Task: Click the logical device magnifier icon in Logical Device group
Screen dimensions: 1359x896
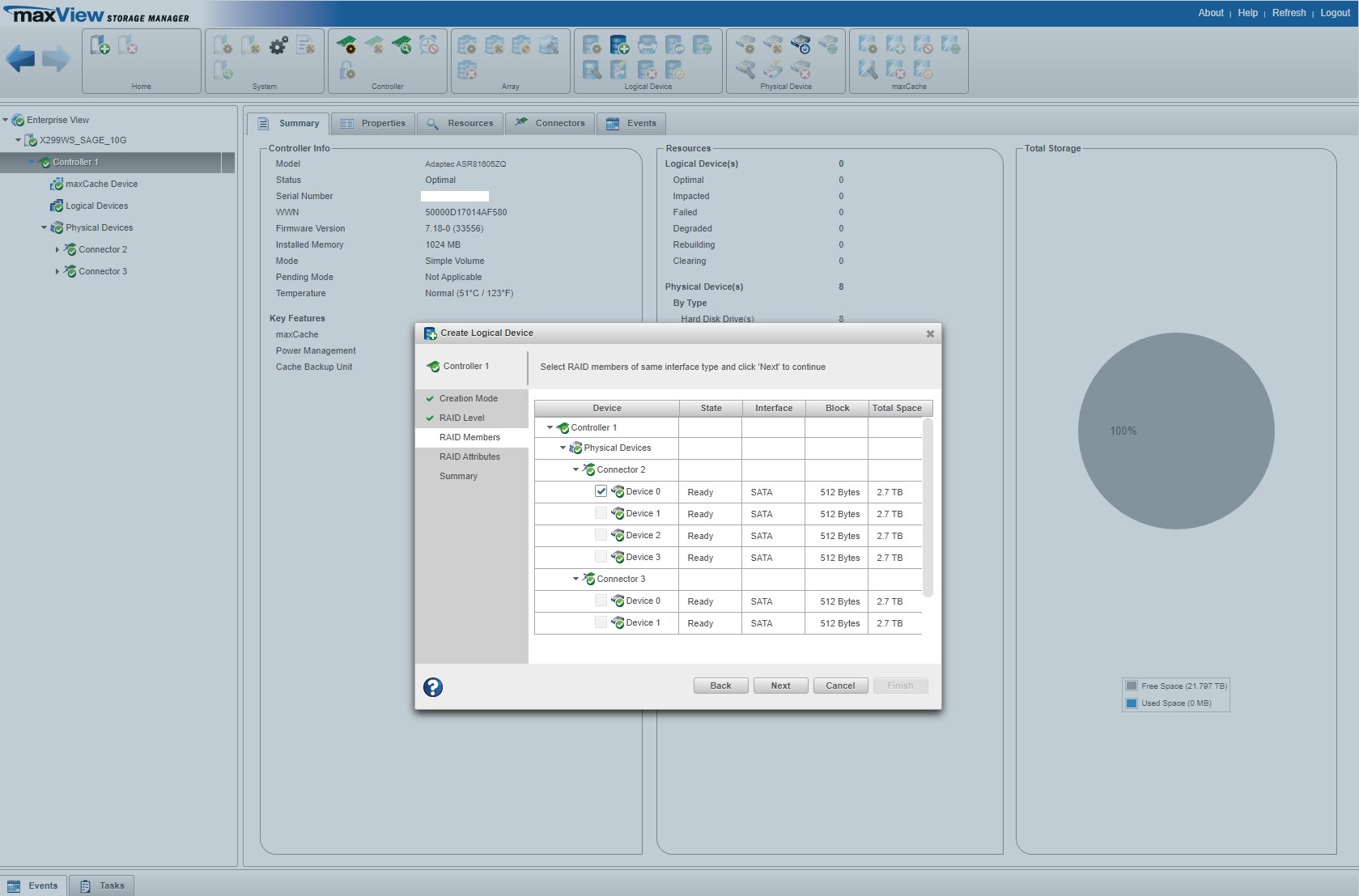Action: (x=592, y=70)
